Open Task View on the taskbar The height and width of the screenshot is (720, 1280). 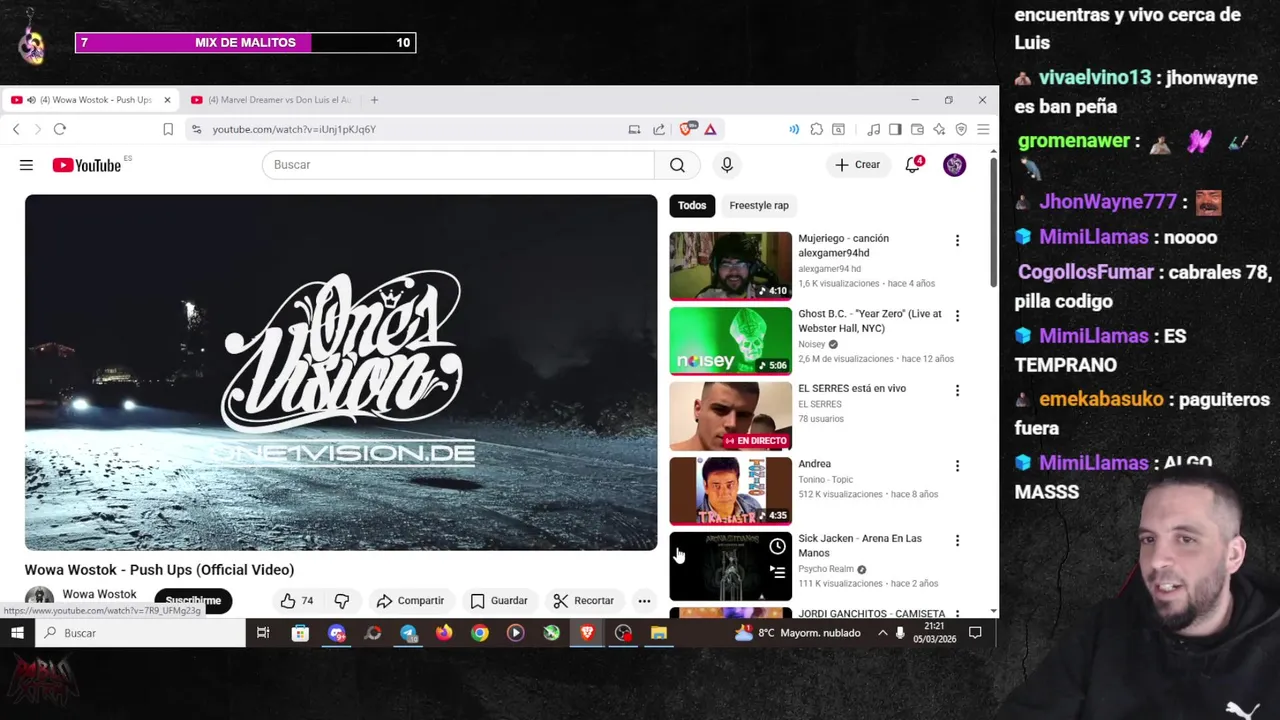tap(263, 633)
